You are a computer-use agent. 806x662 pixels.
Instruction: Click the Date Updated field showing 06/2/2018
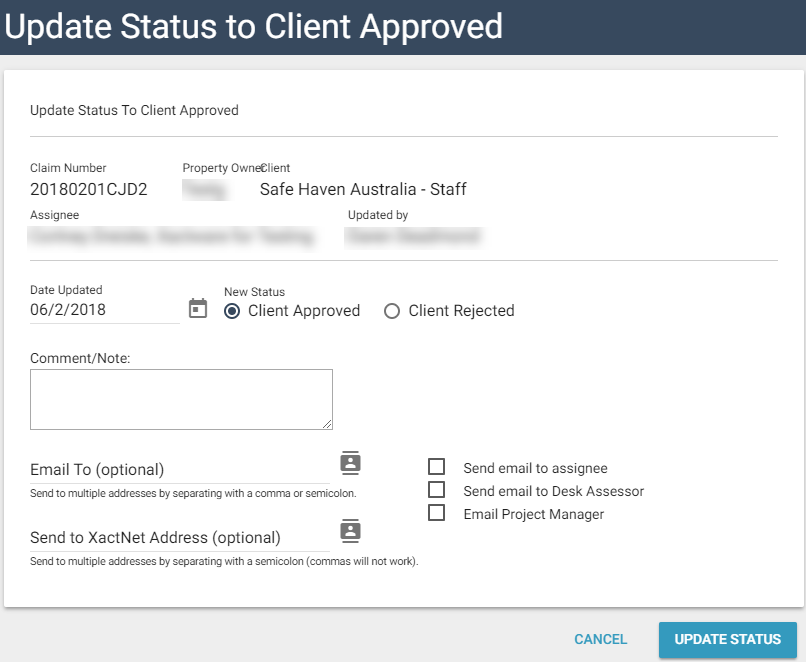pyautogui.click(x=103, y=310)
